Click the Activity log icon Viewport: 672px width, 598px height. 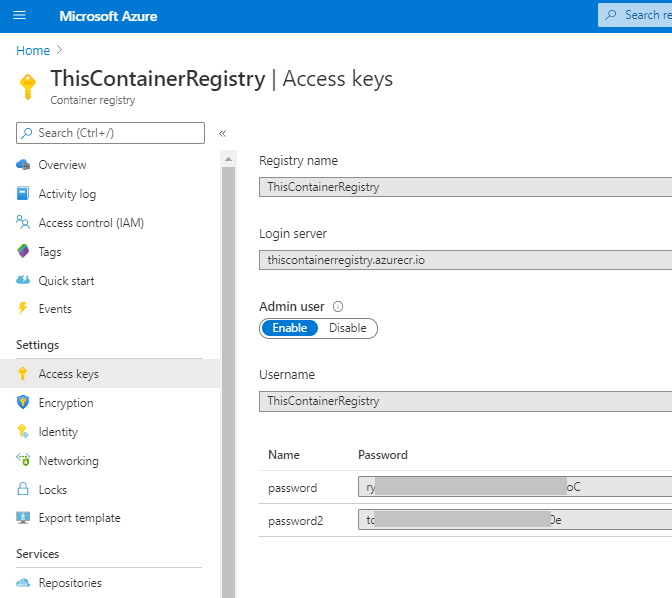click(23, 193)
